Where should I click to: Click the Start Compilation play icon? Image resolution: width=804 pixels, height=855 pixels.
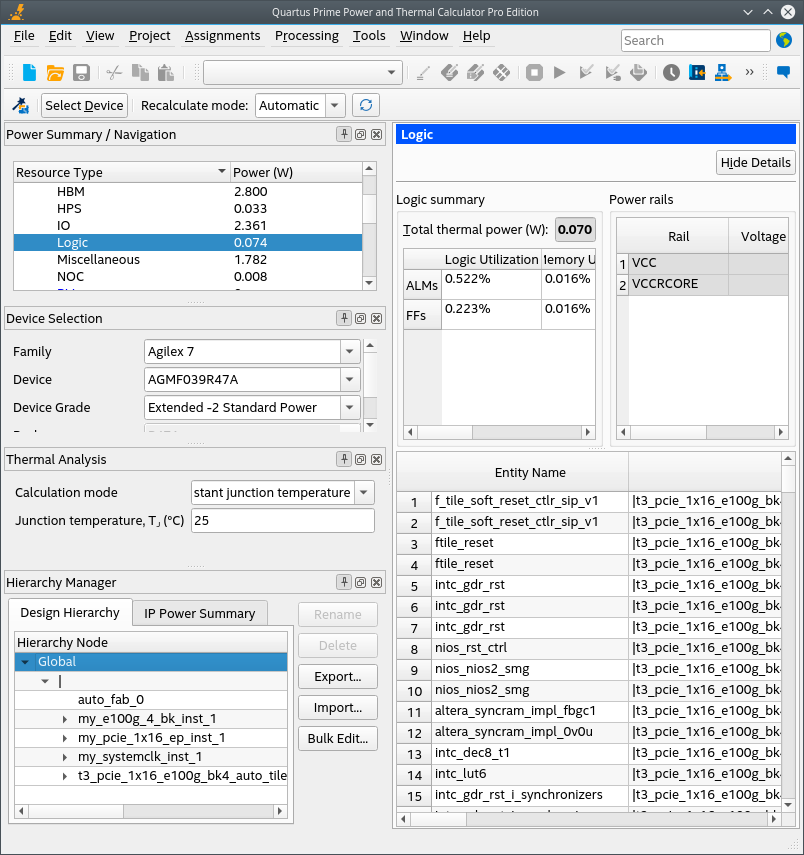tap(560, 72)
